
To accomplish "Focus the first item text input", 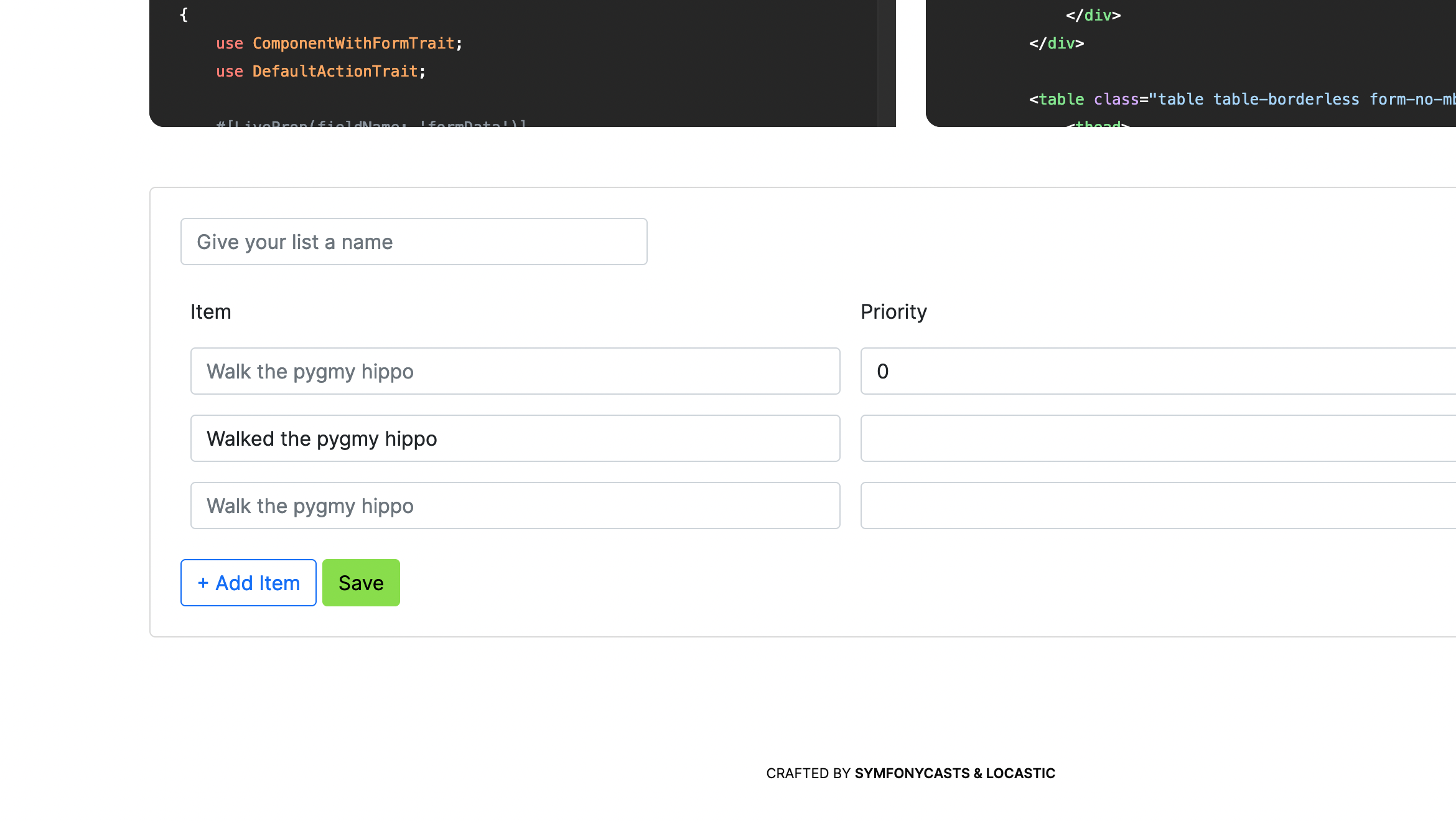I will click(x=515, y=371).
